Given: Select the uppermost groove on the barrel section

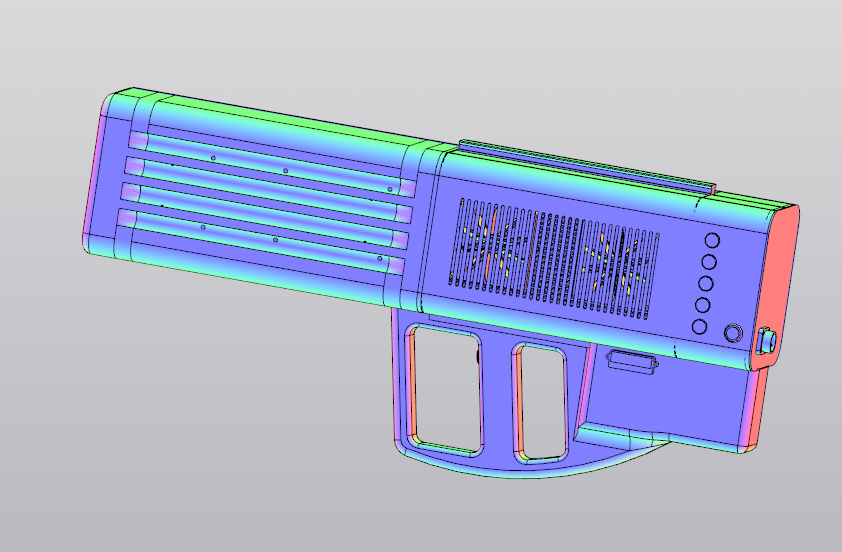Looking at the screenshot, I should point(273,164).
